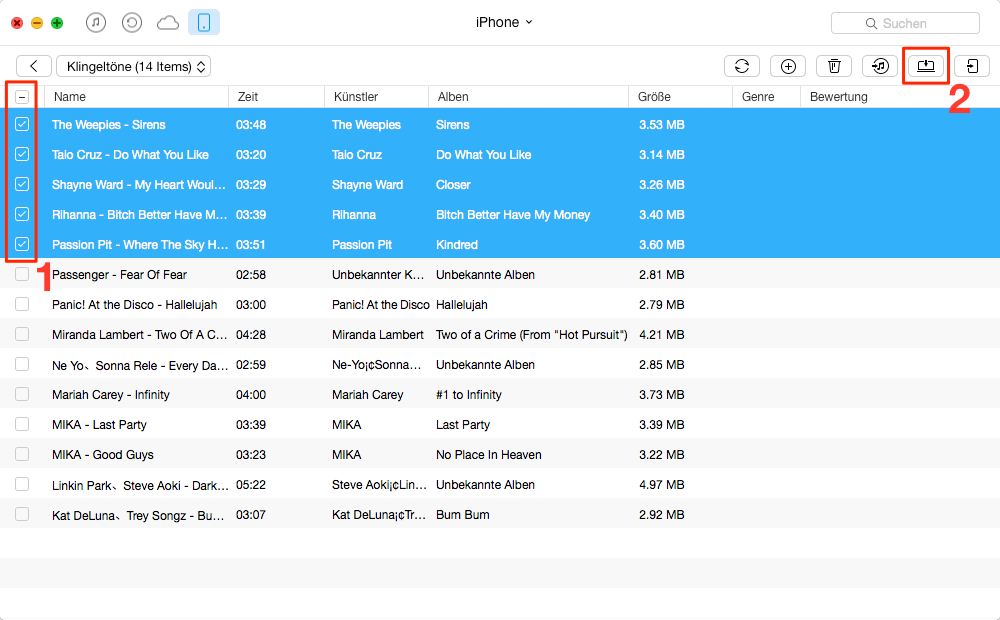Click the artist cell 'Panic! At the Disco'
This screenshot has height=620, width=1000.
[381, 305]
